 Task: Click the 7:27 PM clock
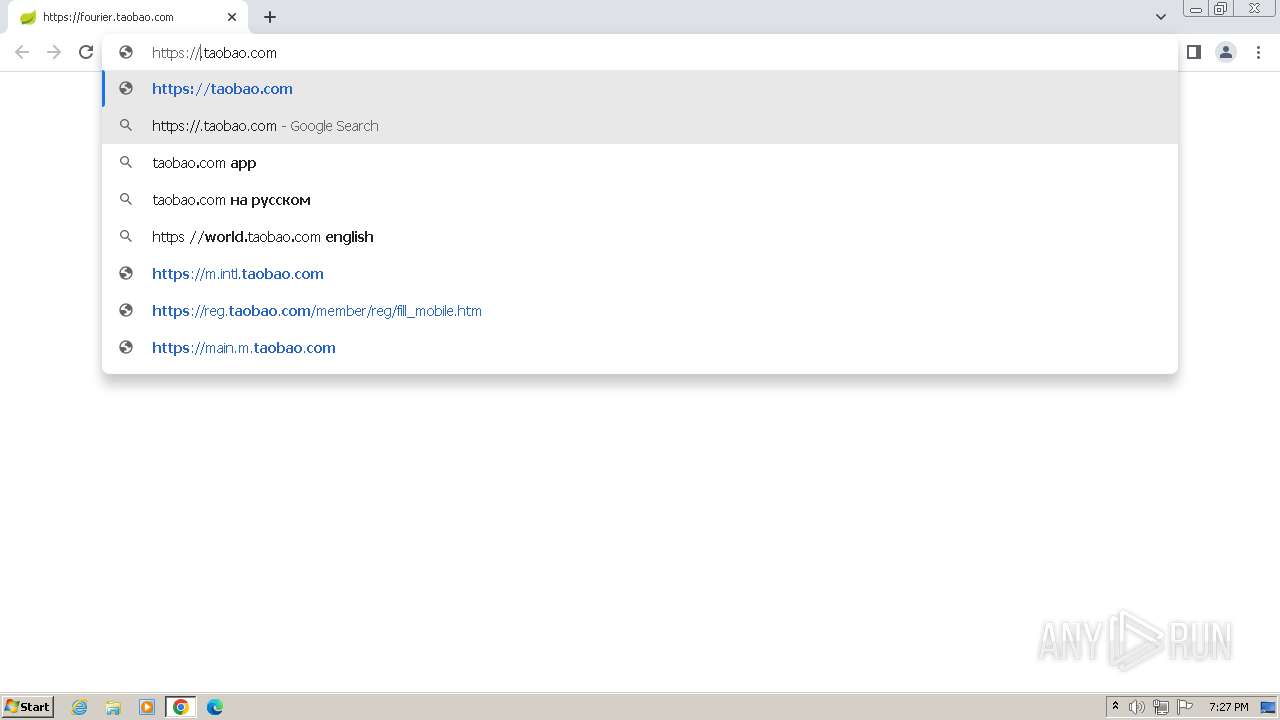pyautogui.click(x=1229, y=707)
